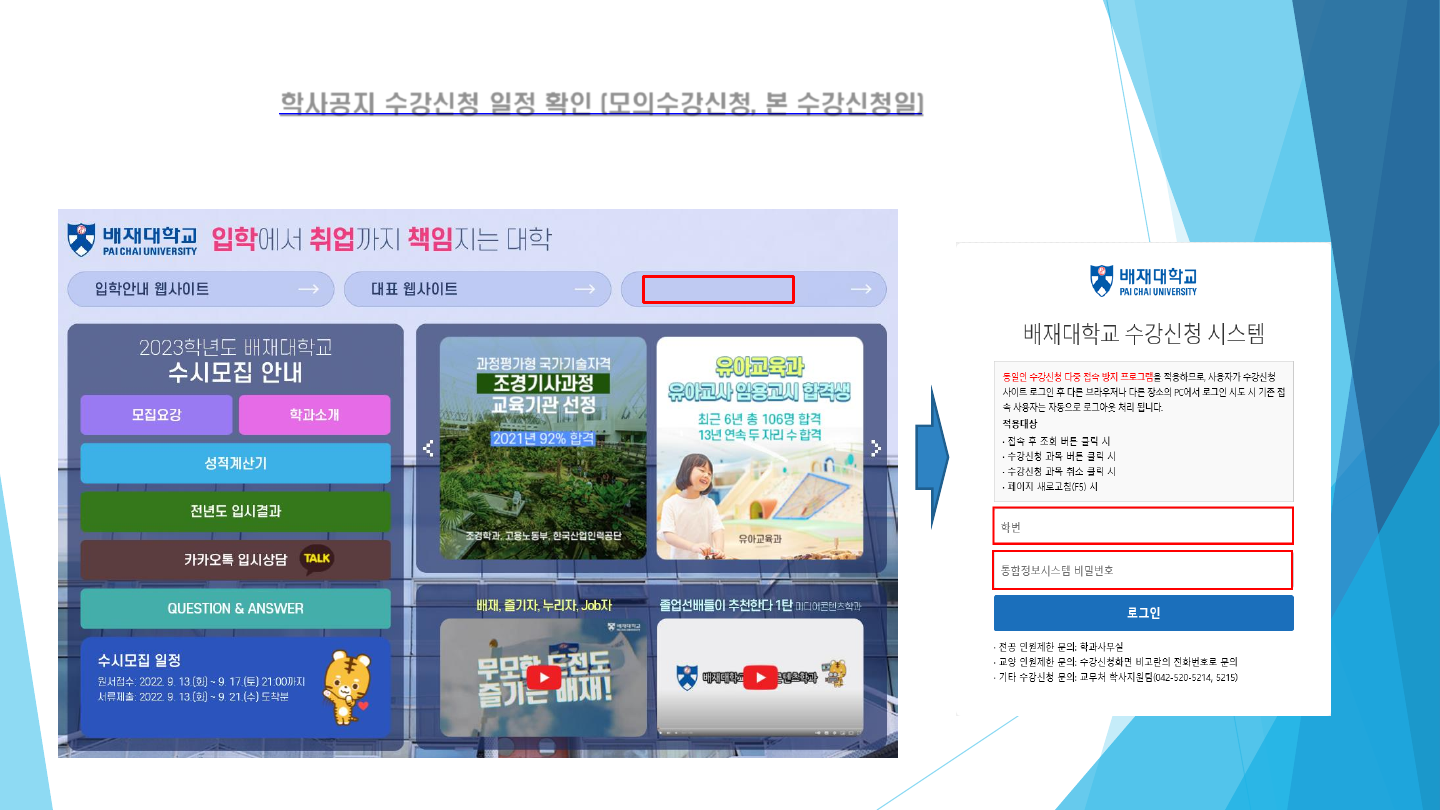Click the blue 로그인 button

[x=1144, y=613]
